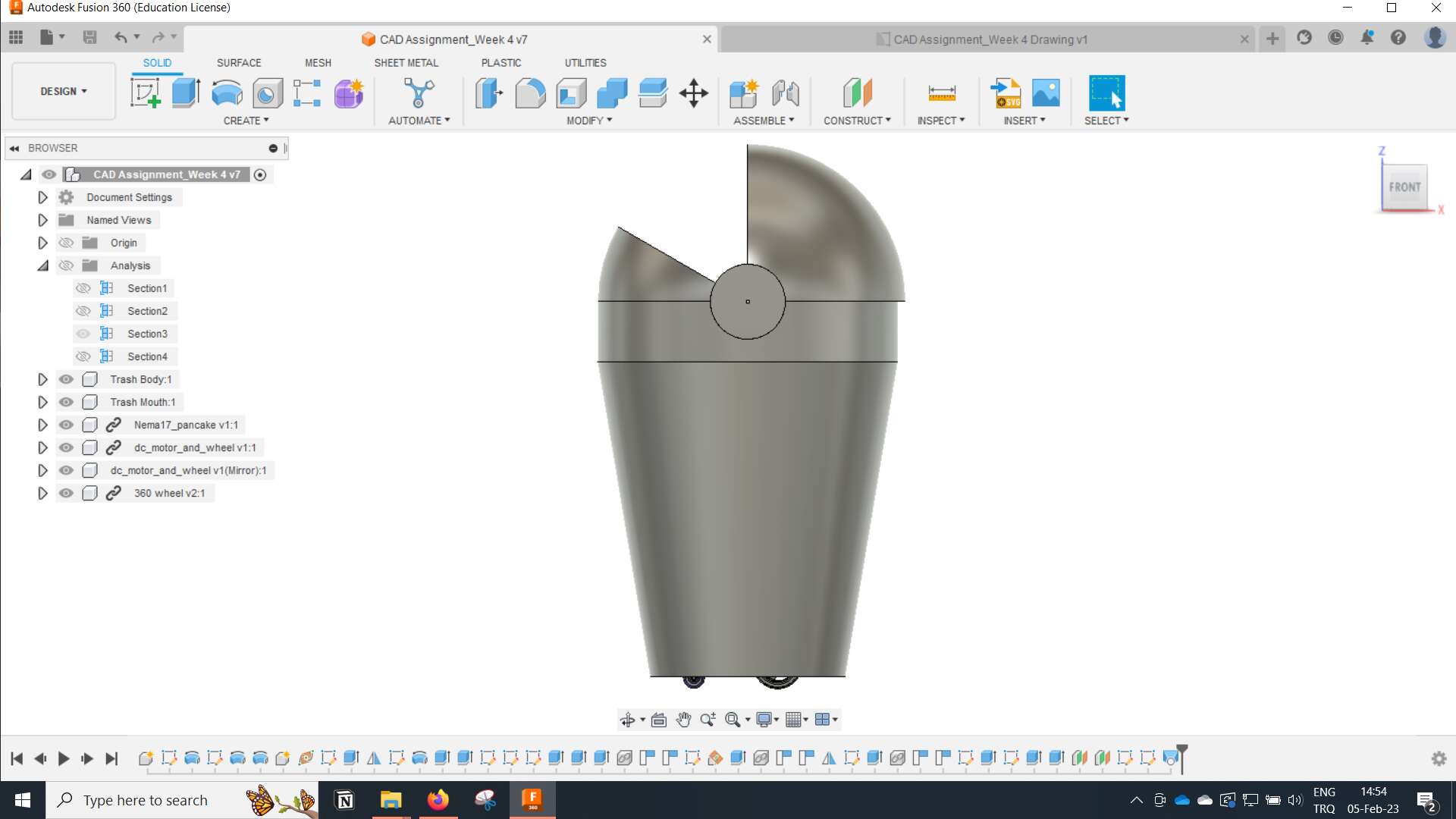Jump to timeline end
The image size is (1456, 819).
click(111, 758)
